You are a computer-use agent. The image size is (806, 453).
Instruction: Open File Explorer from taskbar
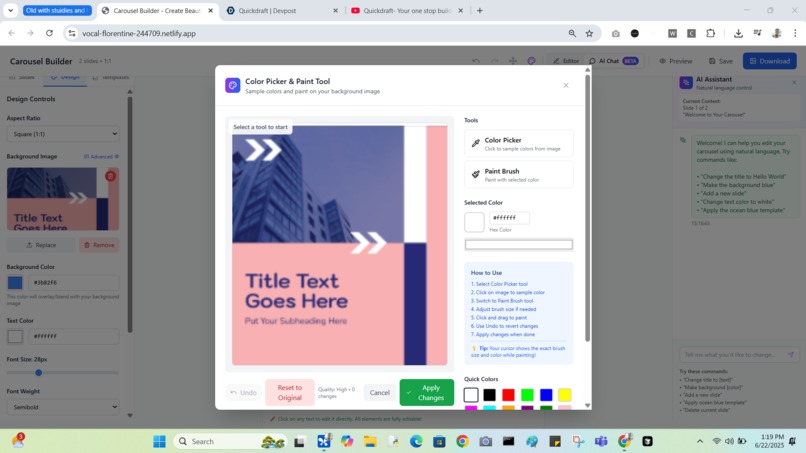tap(370, 441)
